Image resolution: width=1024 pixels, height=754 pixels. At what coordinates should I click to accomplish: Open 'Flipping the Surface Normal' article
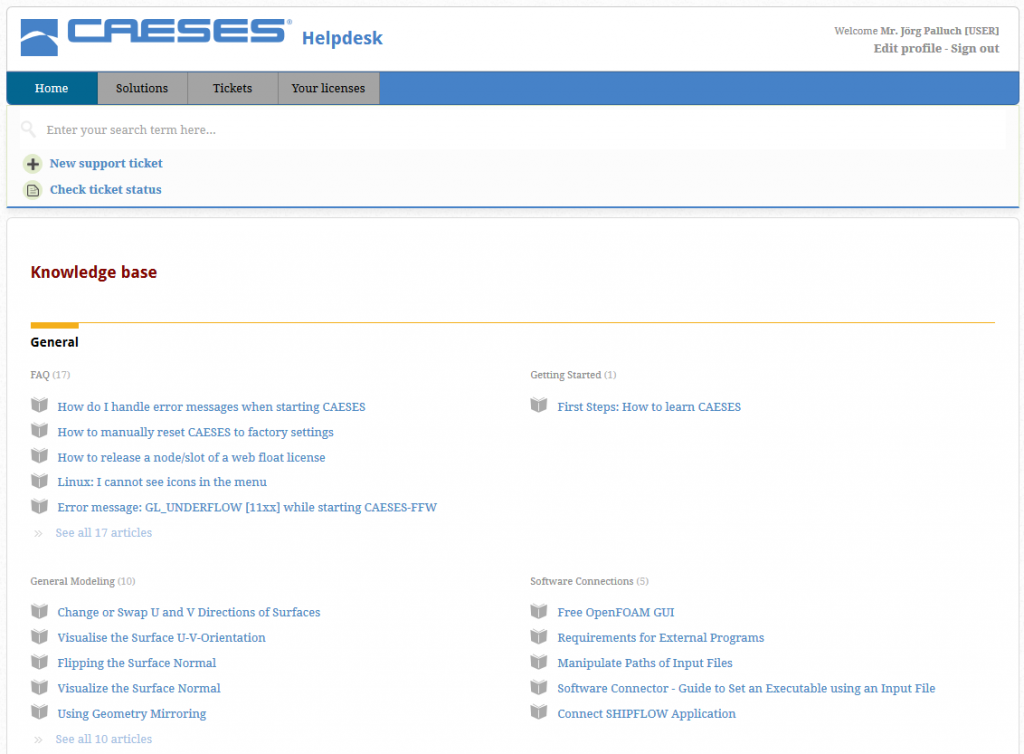[136, 663]
